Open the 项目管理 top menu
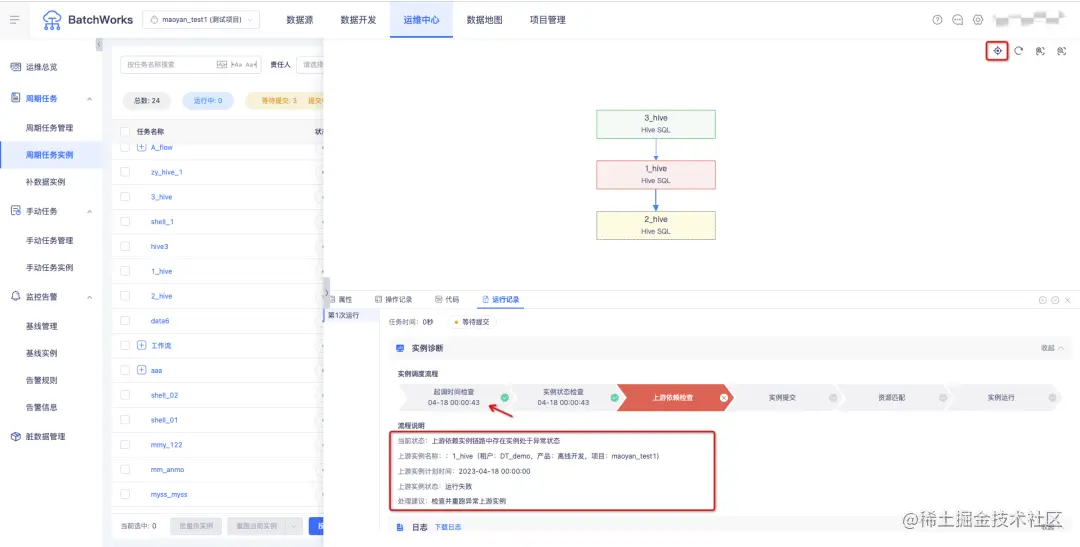Screen dimensions: 1080x547 point(548,20)
